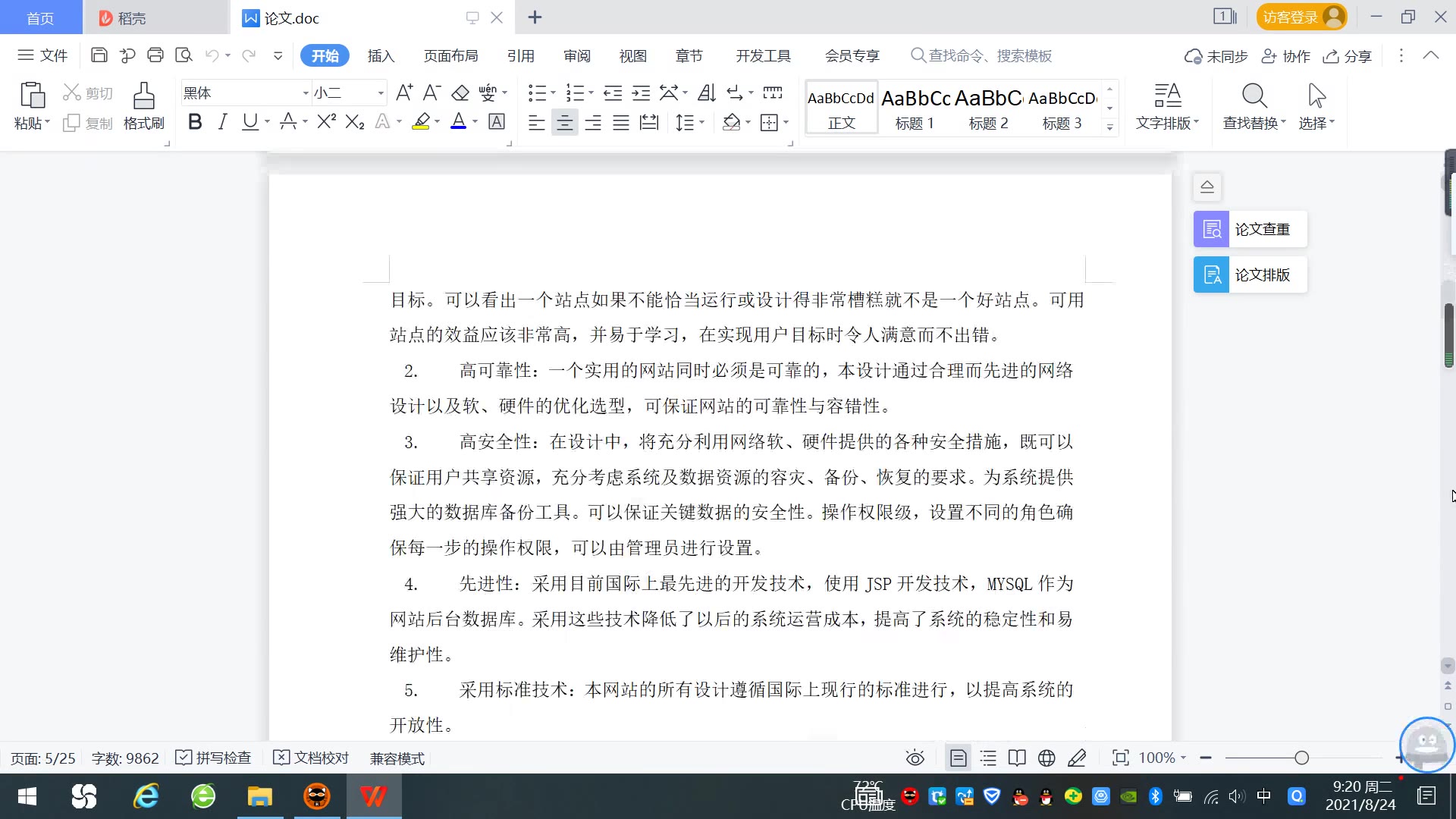The image size is (1456, 819).
Task: Open the font name dropdown
Action: [306, 93]
